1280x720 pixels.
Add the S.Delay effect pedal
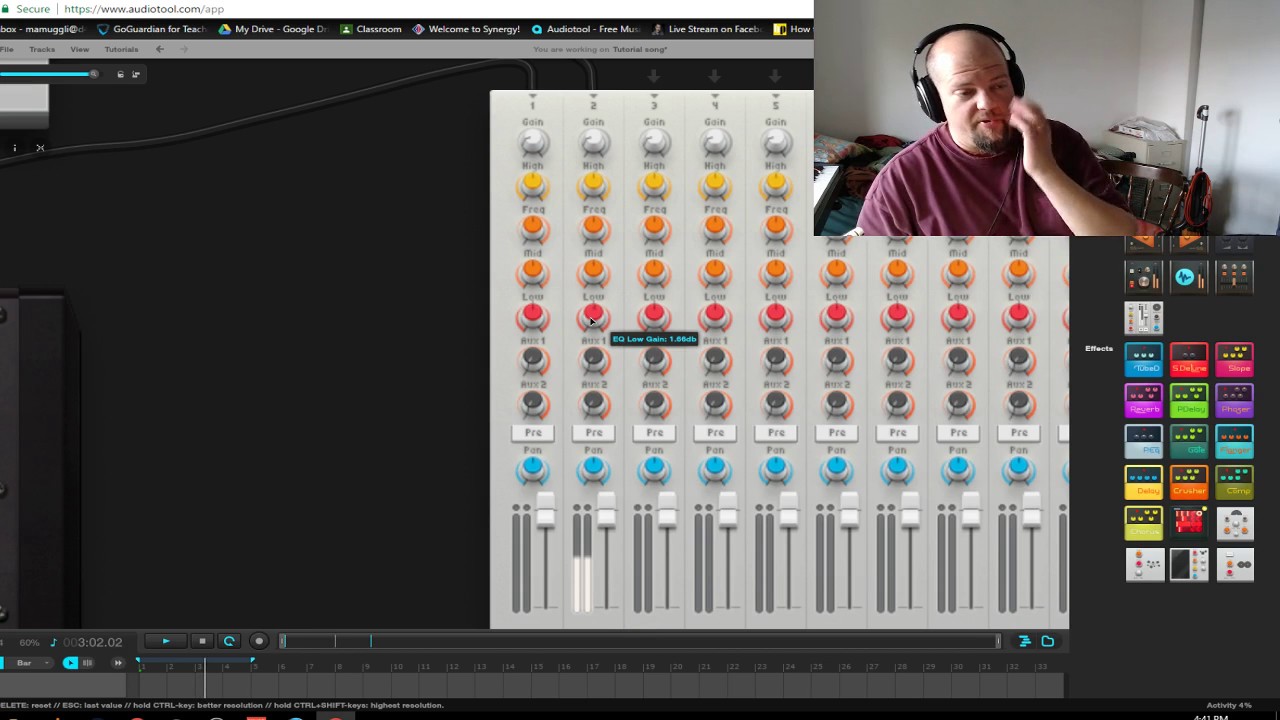1189,359
